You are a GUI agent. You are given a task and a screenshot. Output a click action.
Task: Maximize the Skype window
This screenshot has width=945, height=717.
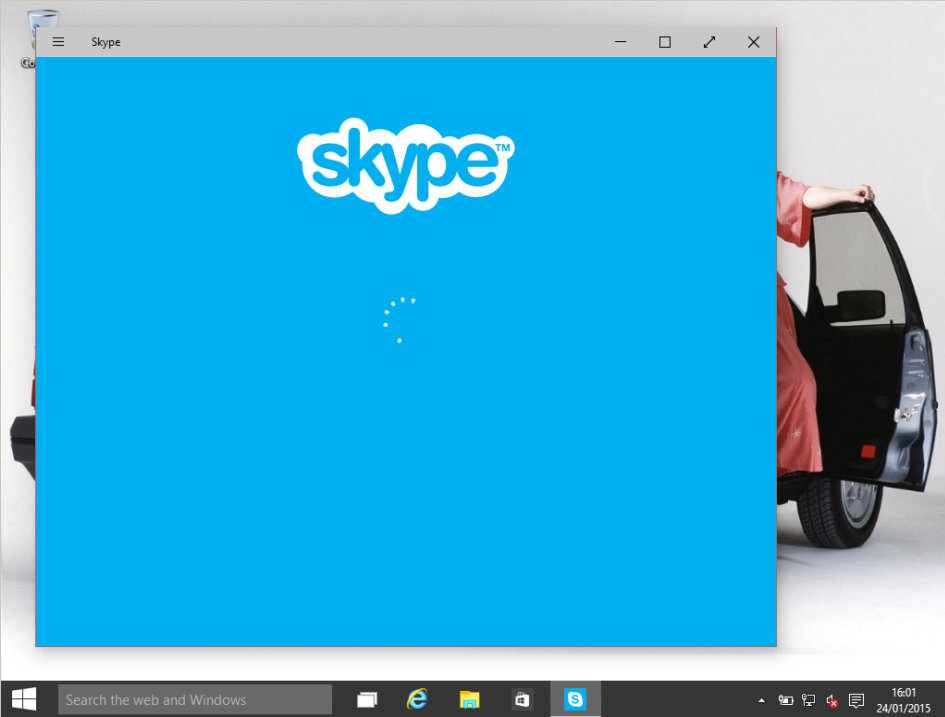(x=664, y=42)
